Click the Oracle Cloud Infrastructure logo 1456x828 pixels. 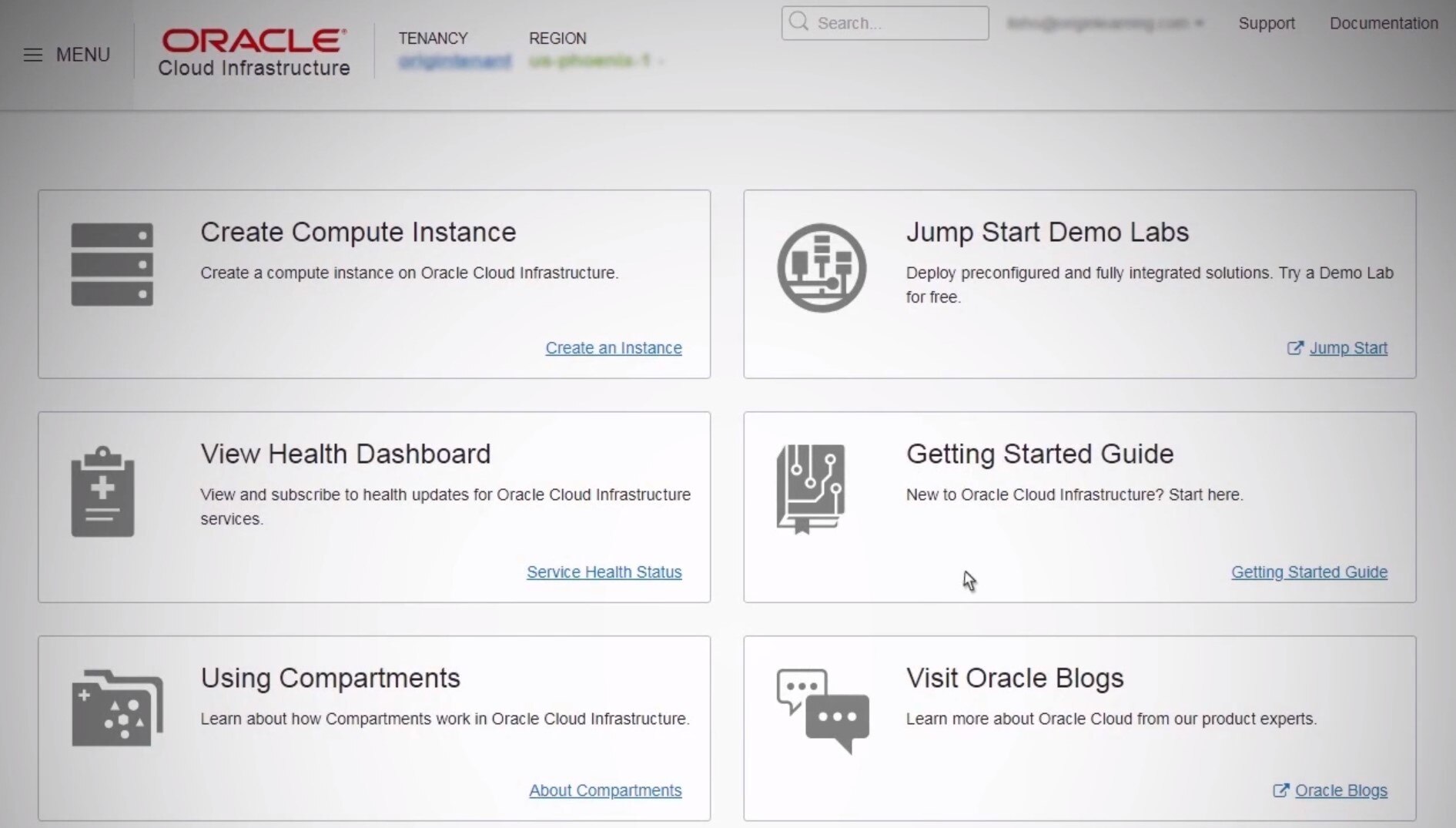pyautogui.click(x=253, y=51)
